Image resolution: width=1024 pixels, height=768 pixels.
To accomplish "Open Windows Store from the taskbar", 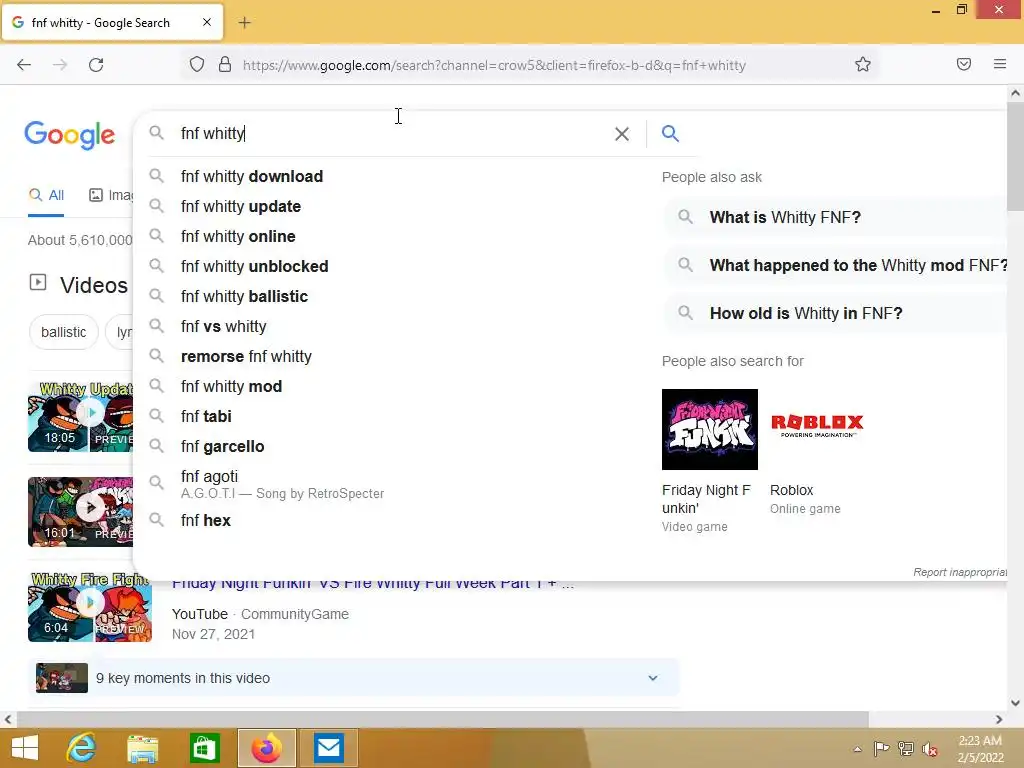I will pyautogui.click(x=204, y=748).
